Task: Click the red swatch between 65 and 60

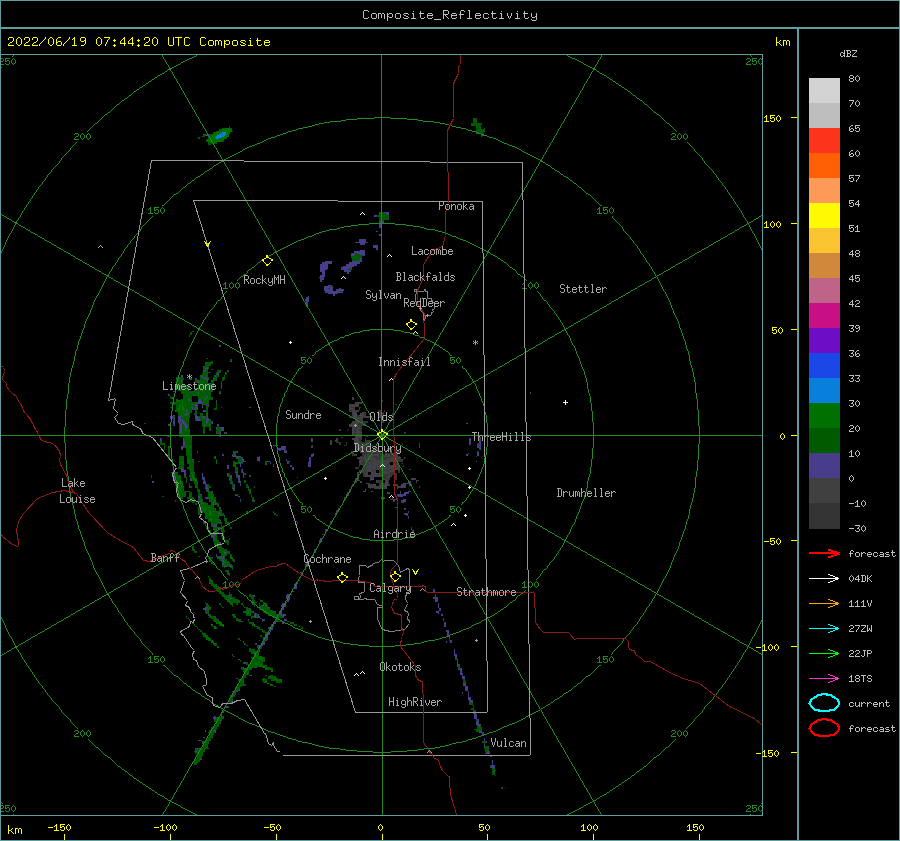Action: click(824, 140)
